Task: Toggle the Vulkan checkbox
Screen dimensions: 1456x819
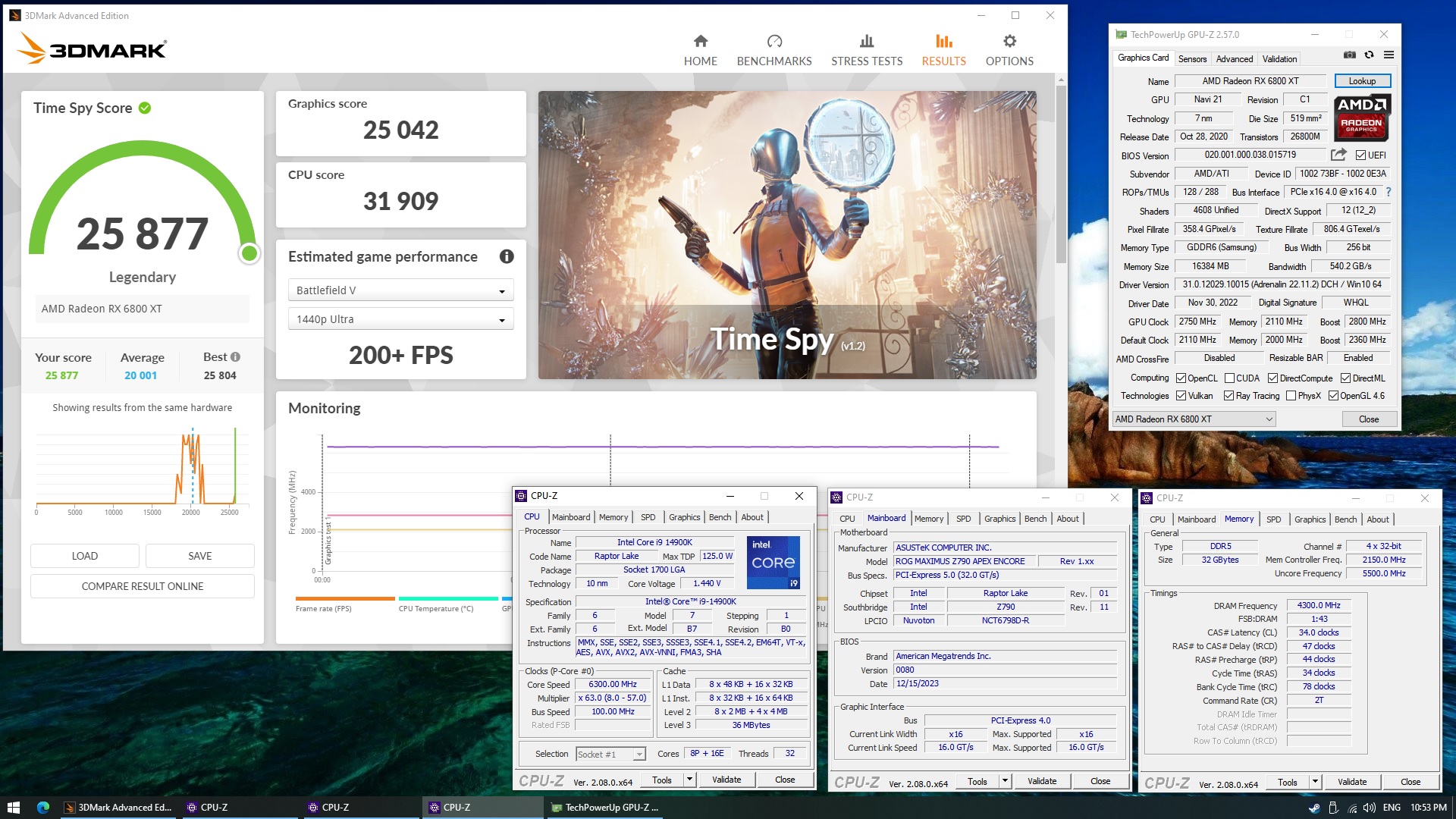Action: click(x=1181, y=395)
